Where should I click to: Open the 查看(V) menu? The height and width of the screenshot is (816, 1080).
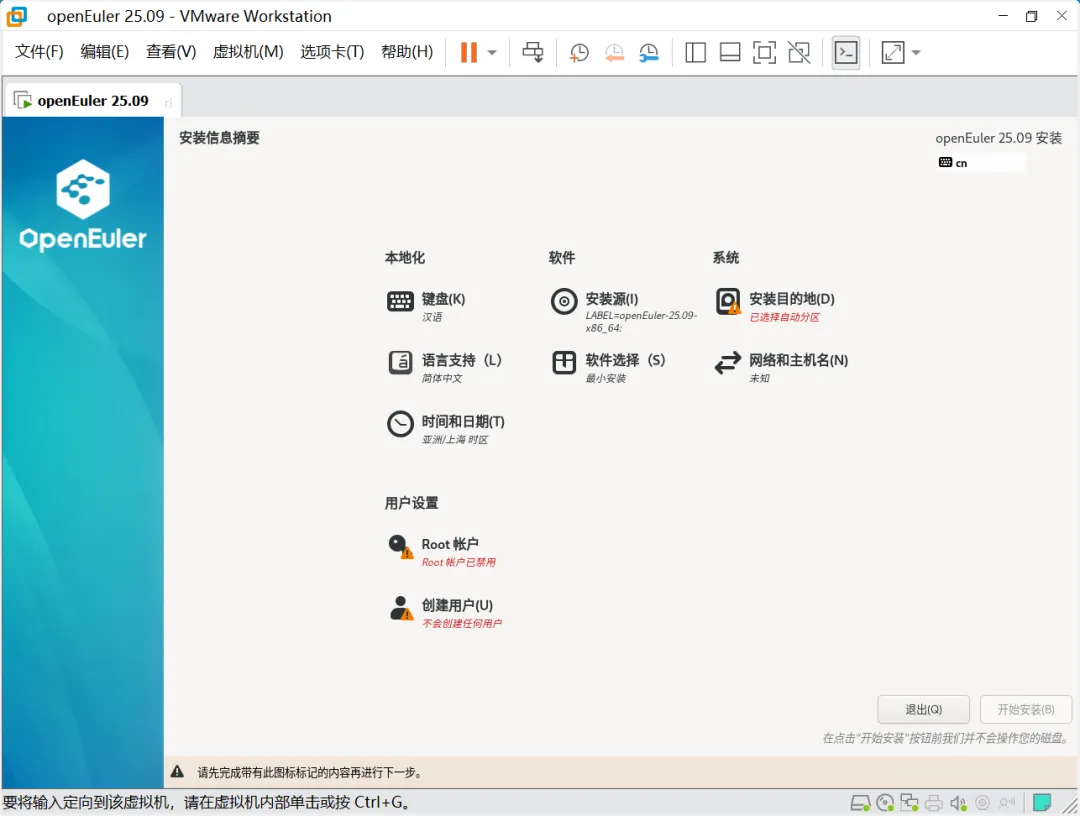171,52
